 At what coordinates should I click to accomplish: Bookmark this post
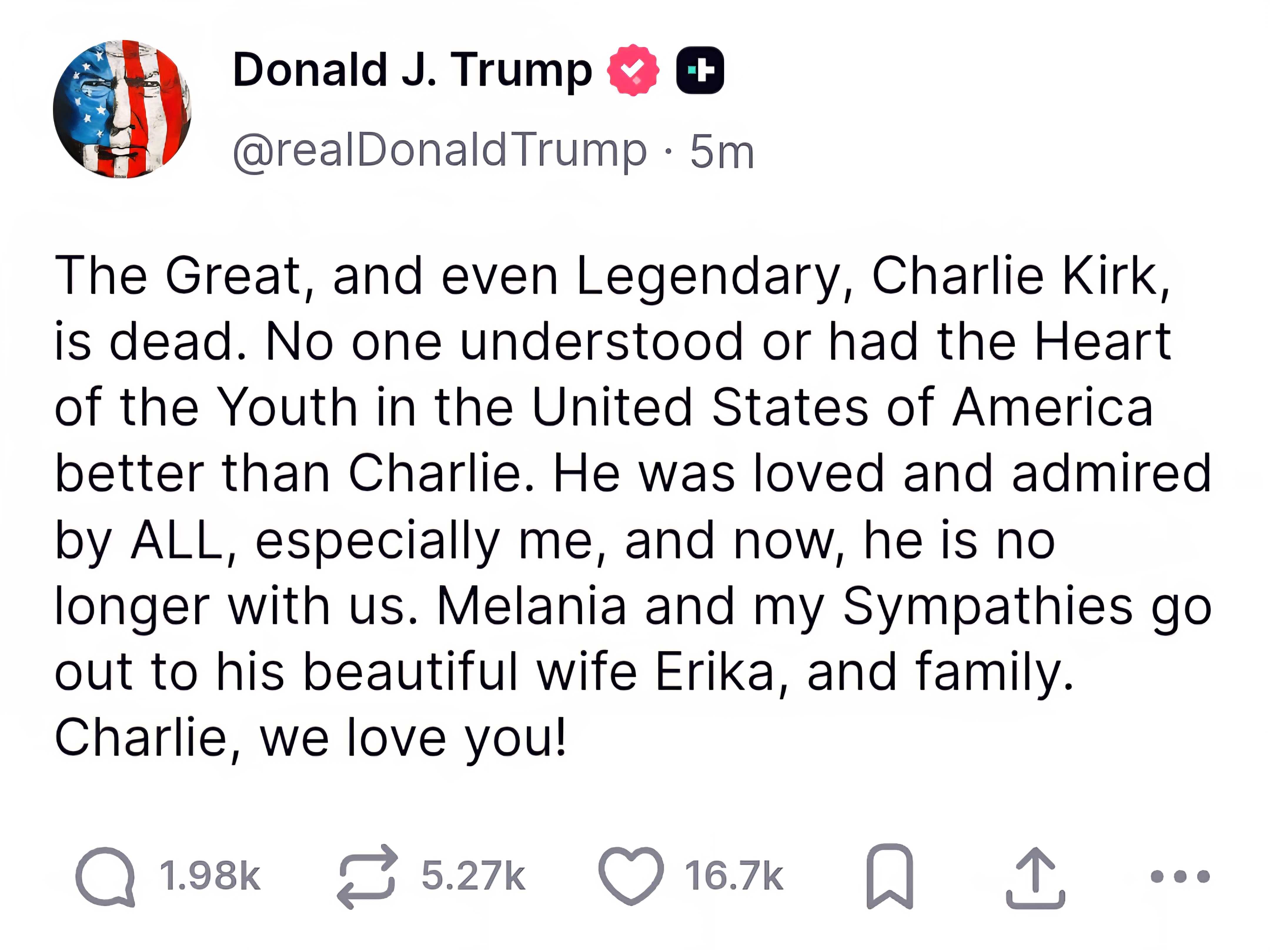click(x=889, y=876)
